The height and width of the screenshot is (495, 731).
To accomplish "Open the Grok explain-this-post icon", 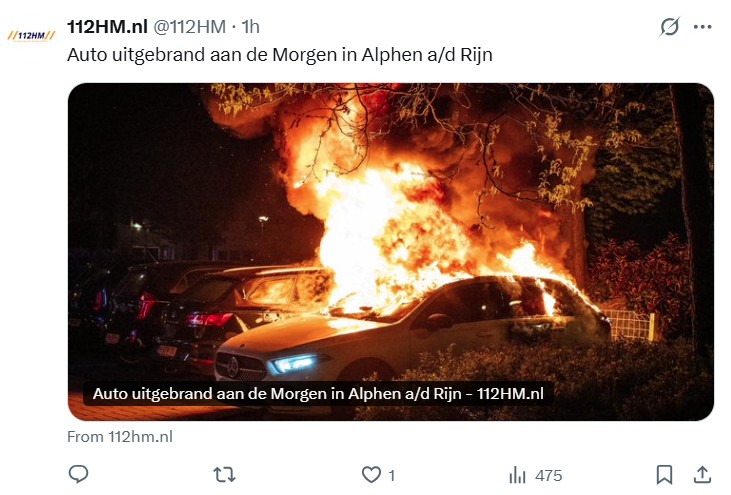I will (x=669, y=27).
